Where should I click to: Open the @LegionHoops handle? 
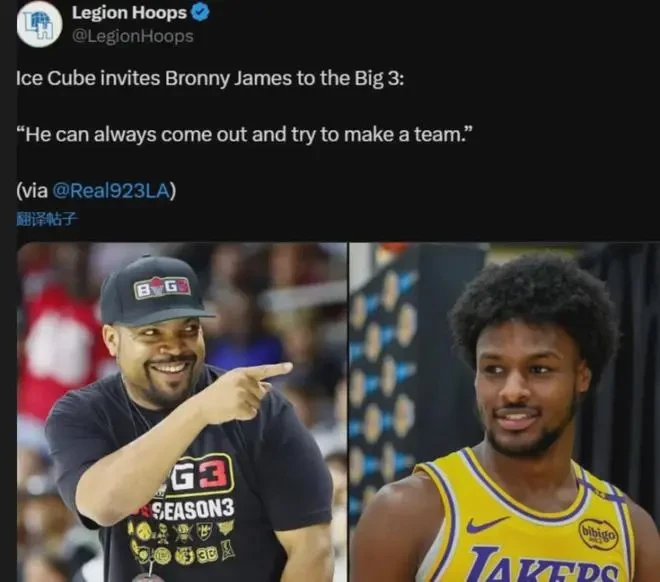pos(133,36)
